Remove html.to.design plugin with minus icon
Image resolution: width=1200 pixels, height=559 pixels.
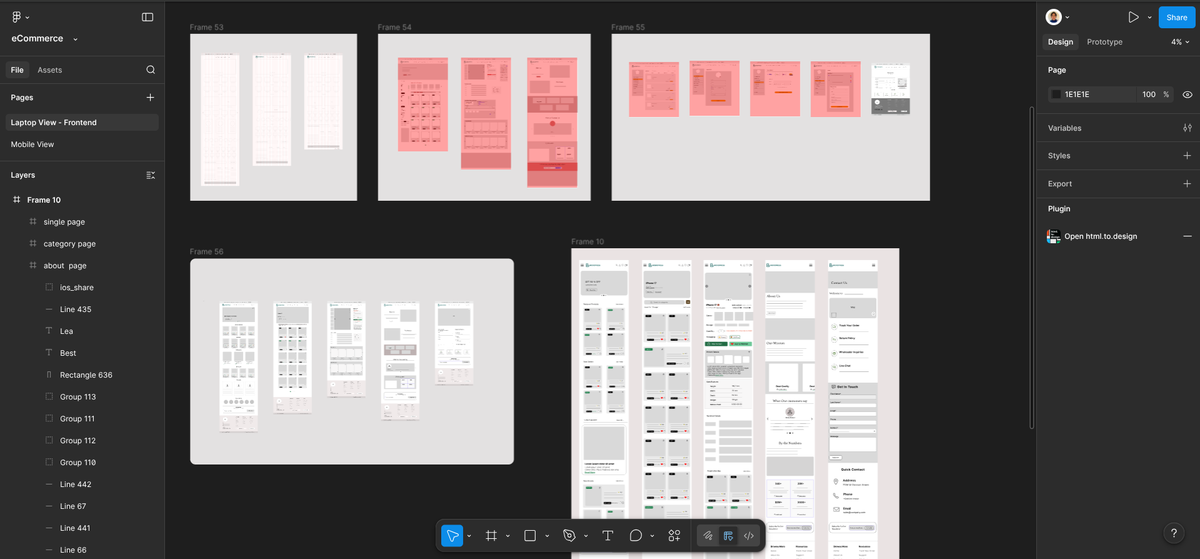click(x=1187, y=236)
